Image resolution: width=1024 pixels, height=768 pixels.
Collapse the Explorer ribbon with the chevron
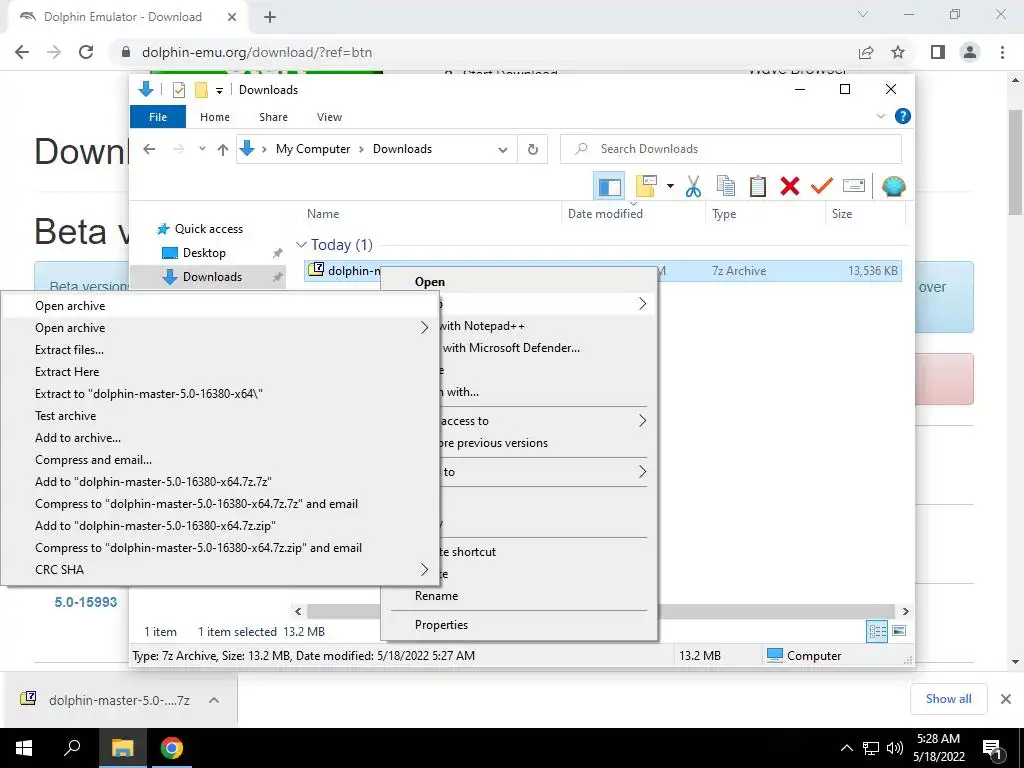point(880,116)
